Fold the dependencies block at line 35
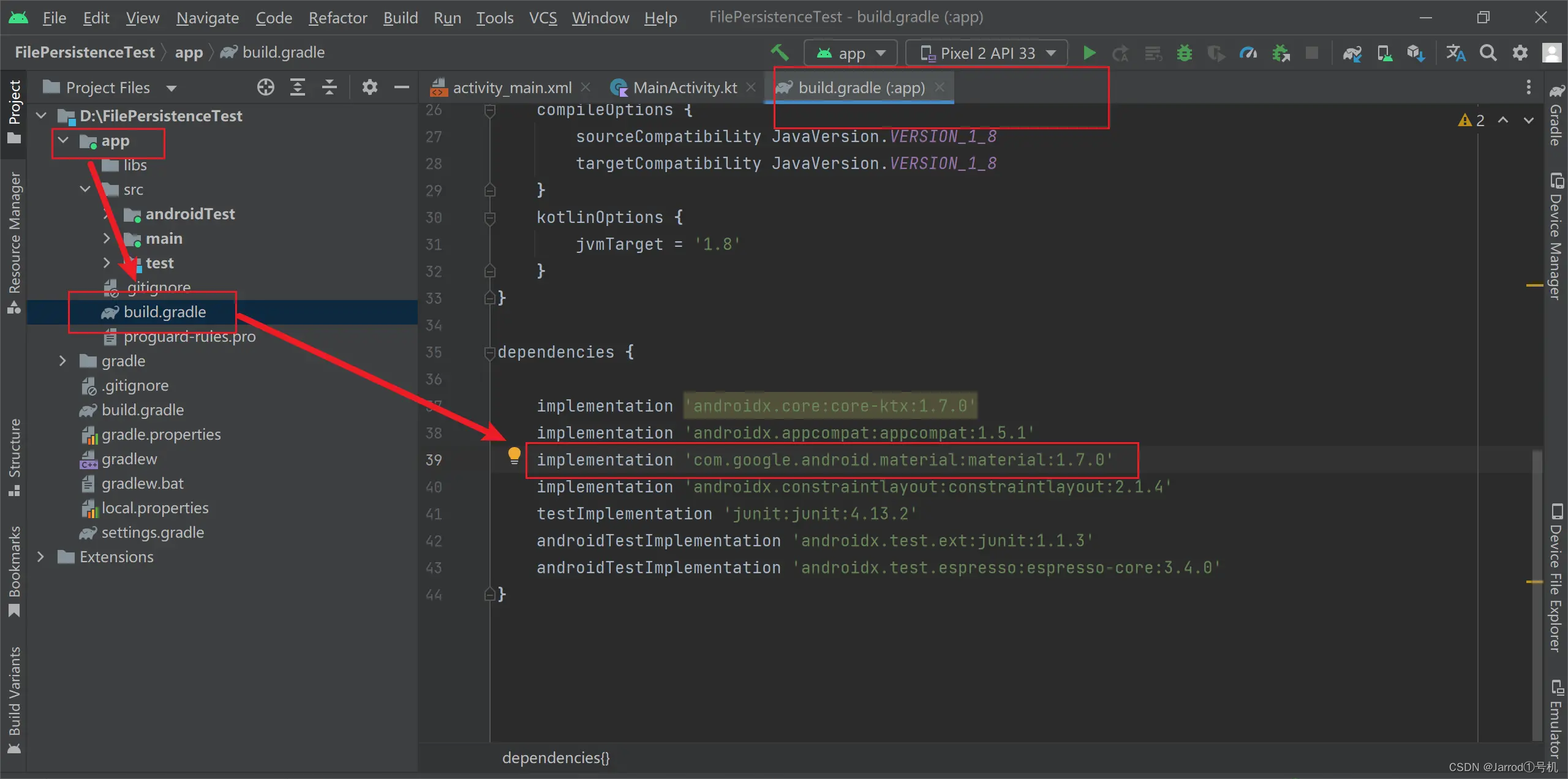The height and width of the screenshot is (779, 1568). coord(489,353)
